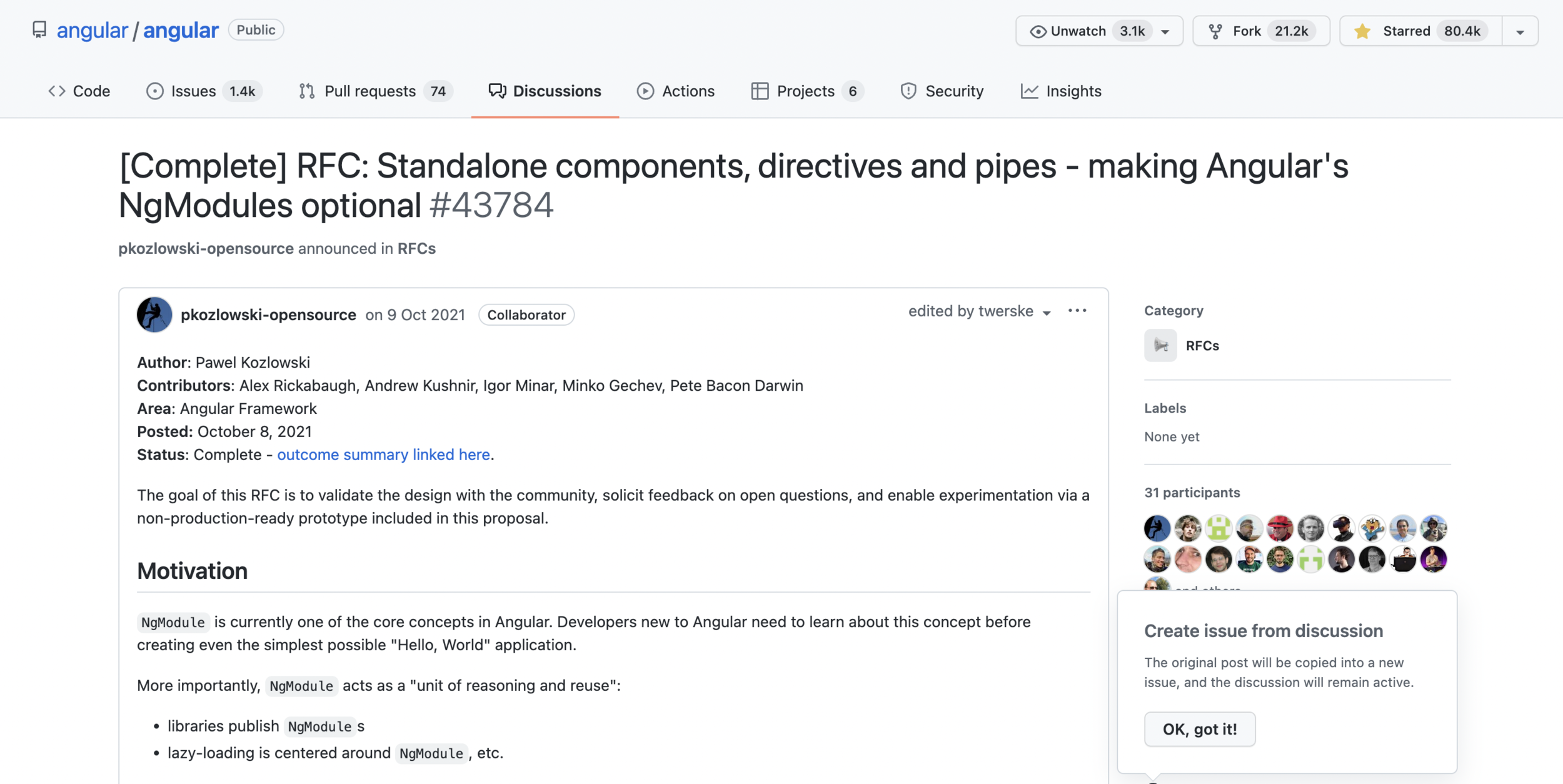Dismiss popup with OK, got it!
The width and height of the screenshot is (1563, 784).
click(x=1199, y=729)
